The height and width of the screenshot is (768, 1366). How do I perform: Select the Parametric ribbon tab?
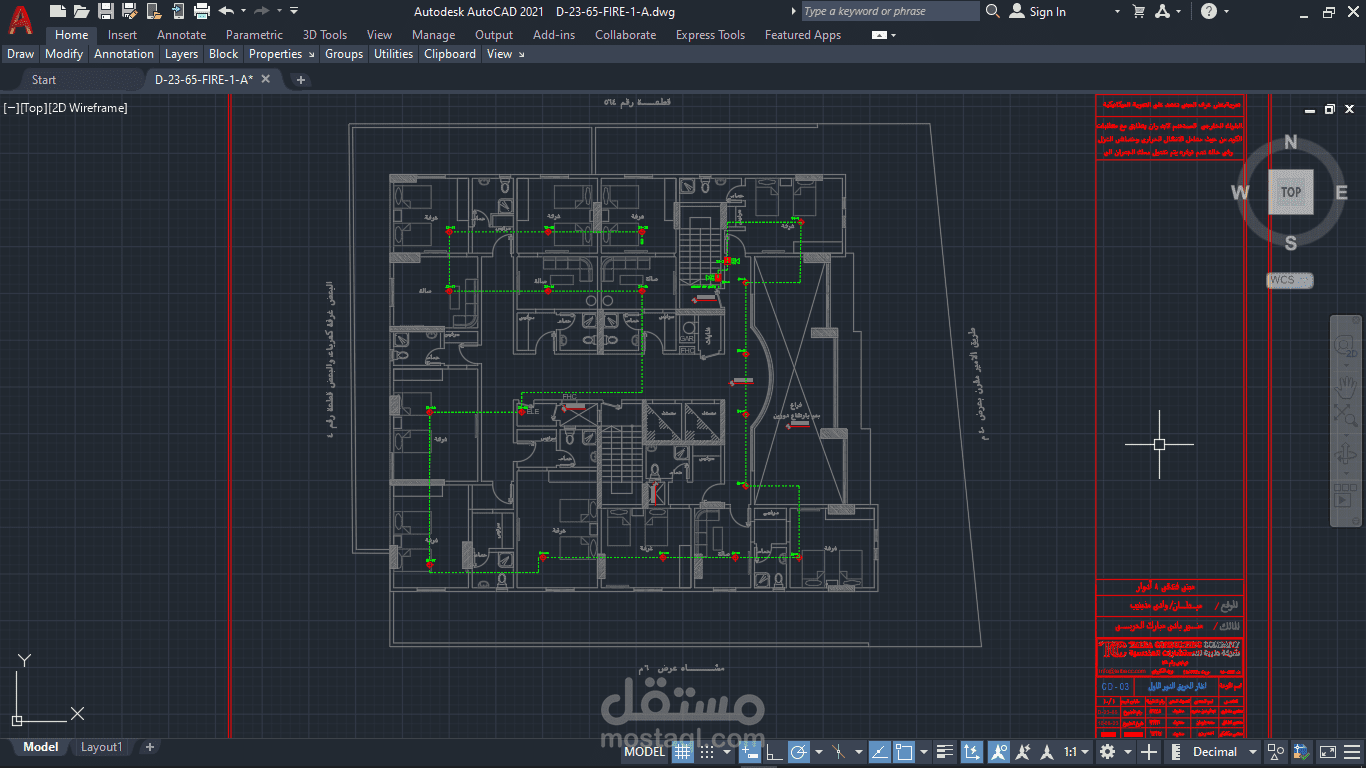pos(254,35)
